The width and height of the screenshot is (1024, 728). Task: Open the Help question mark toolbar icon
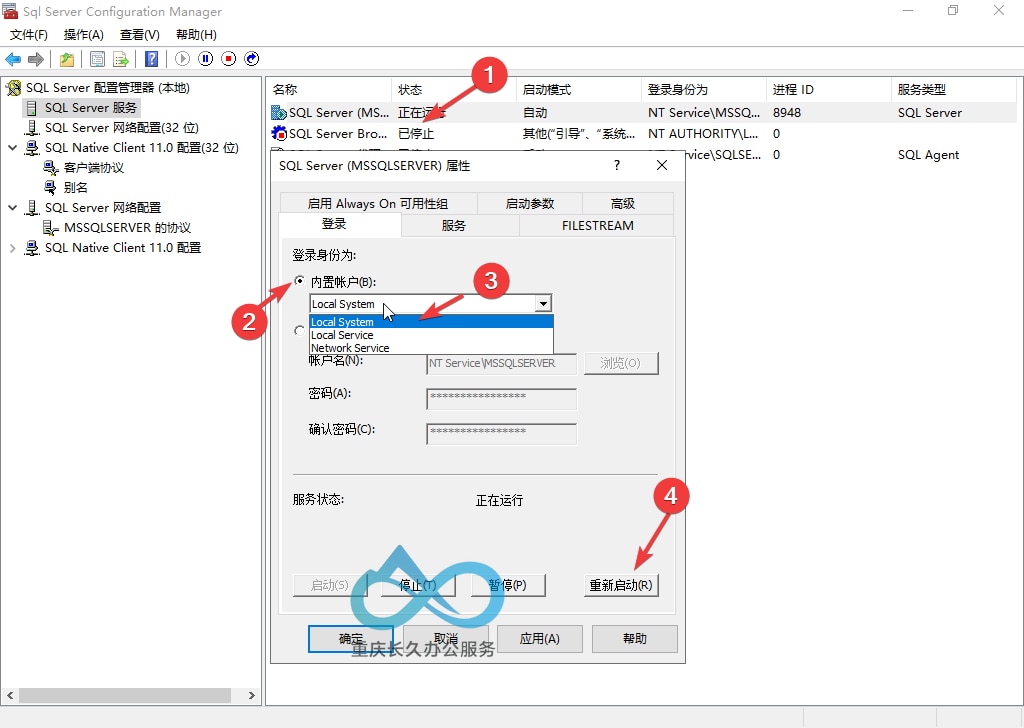(x=152, y=59)
